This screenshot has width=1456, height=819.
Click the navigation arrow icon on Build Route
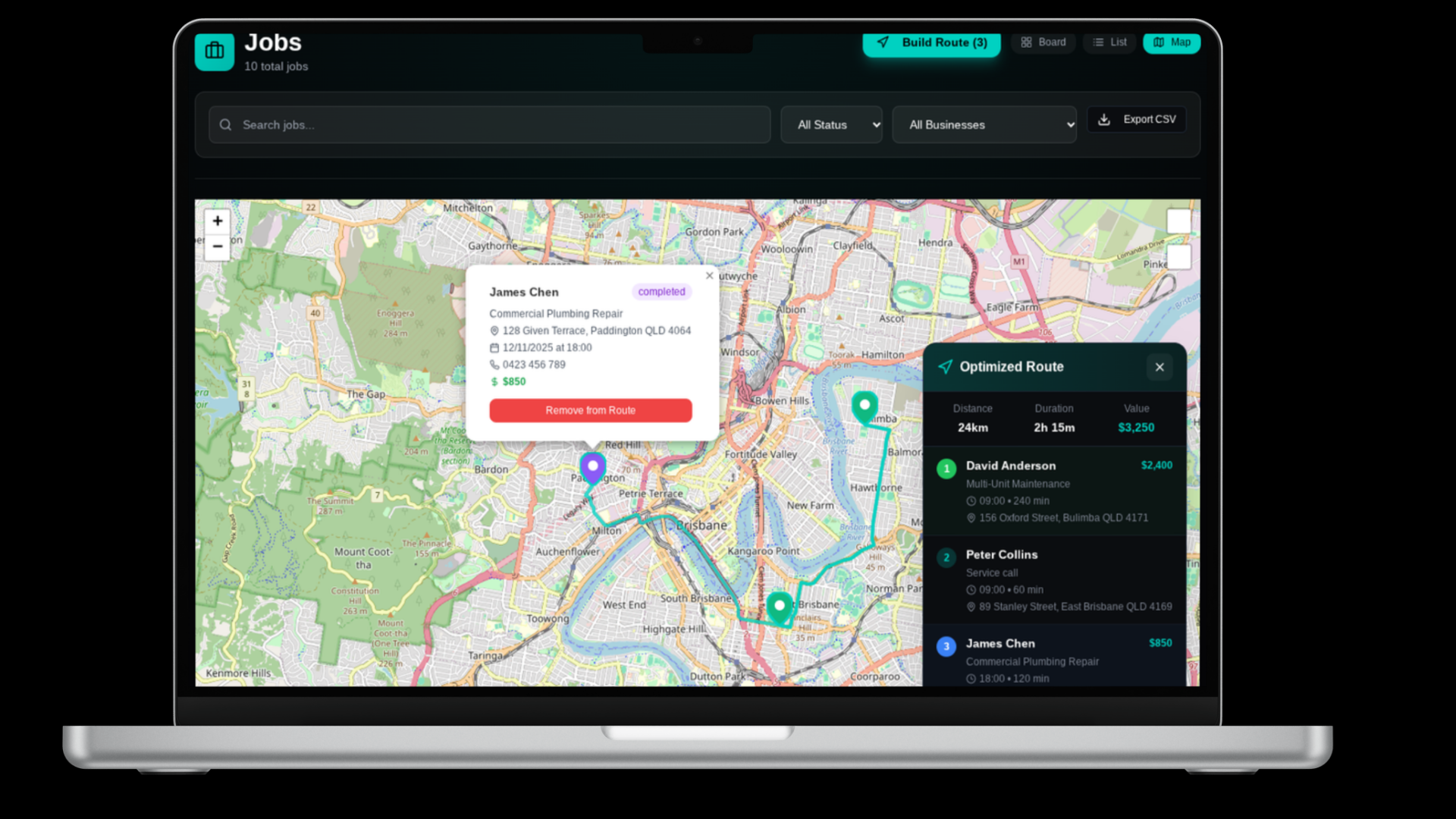click(x=882, y=42)
